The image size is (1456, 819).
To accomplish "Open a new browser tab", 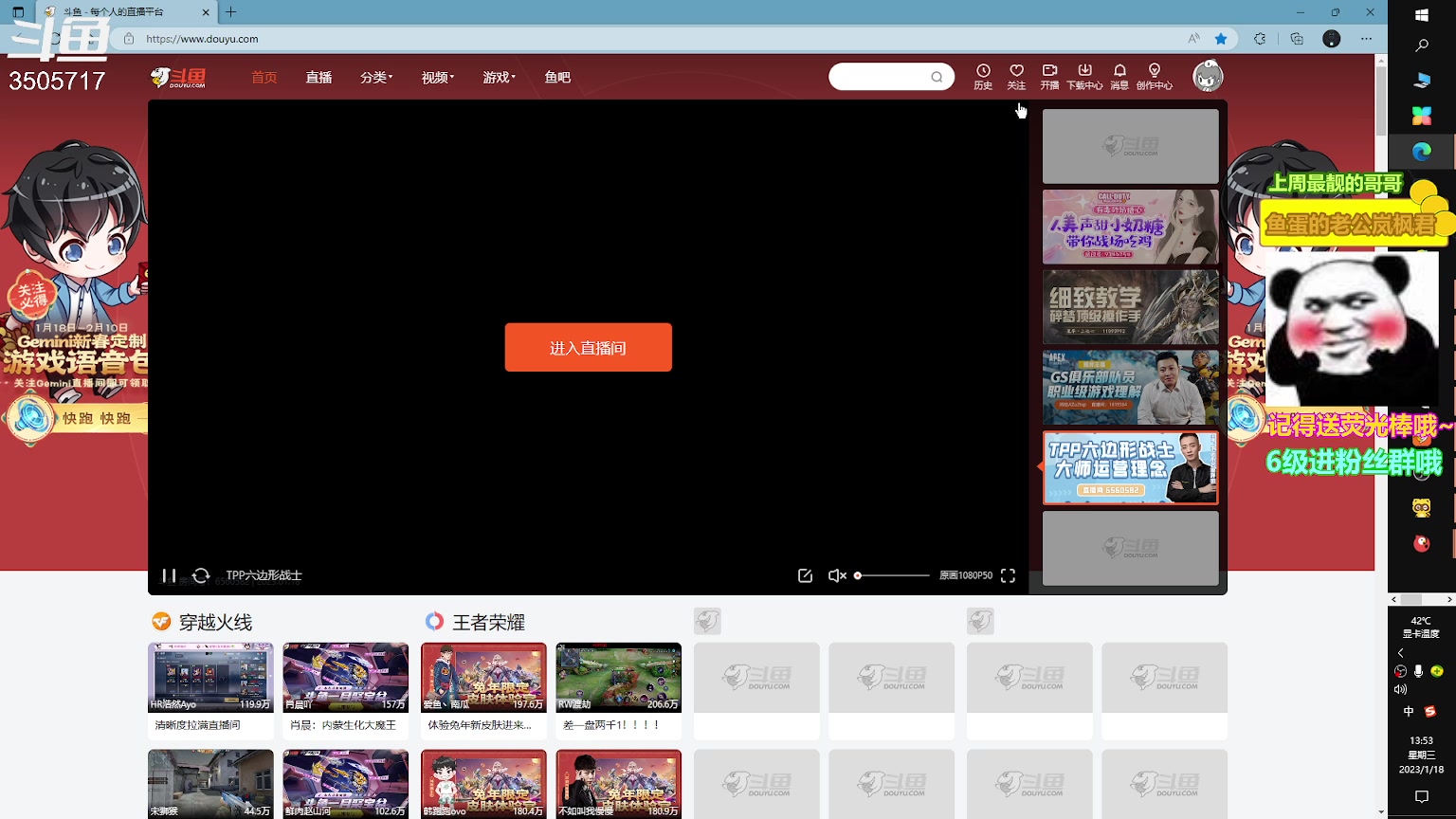I will pos(230,12).
